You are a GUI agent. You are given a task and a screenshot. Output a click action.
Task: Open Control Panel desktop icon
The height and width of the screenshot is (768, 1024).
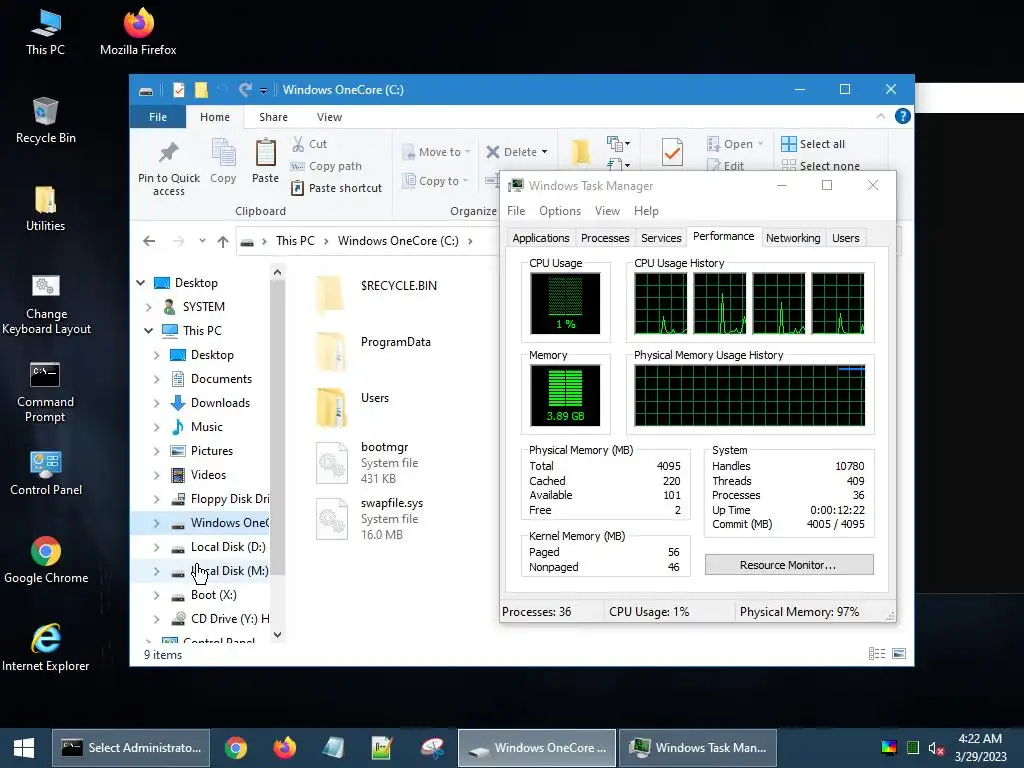[46, 473]
